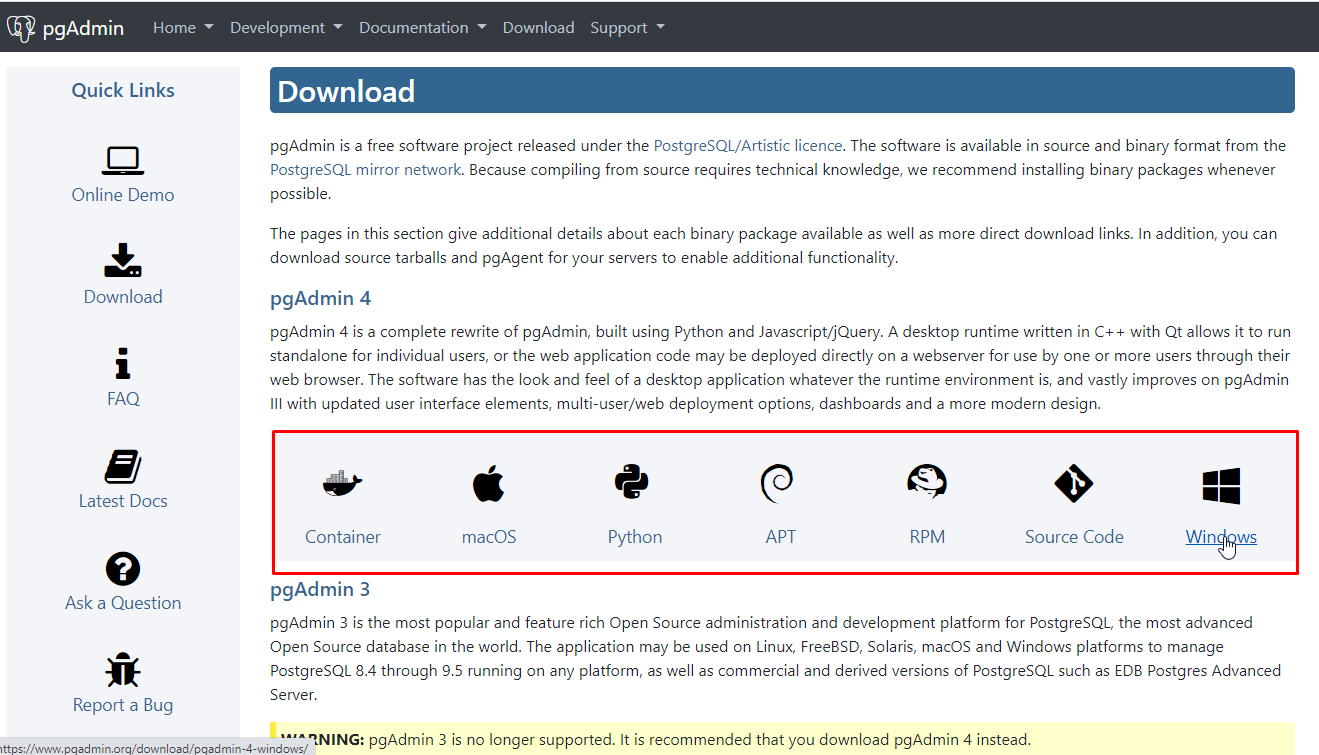The width and height of the screenshot is (1319, 755).
Task: Click the Report a Bug icon
Action: click(123, 670)
